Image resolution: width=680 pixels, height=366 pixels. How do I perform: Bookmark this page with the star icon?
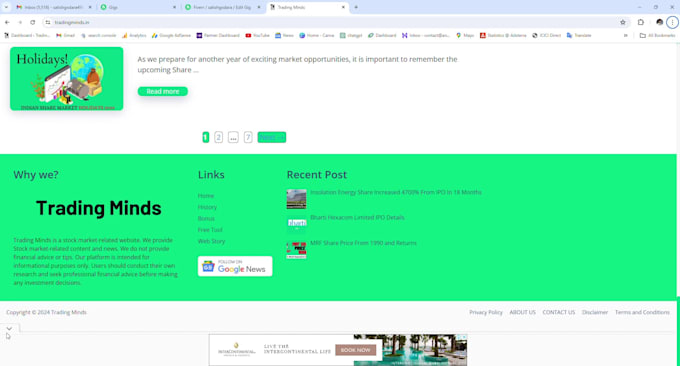coord(623,22)
